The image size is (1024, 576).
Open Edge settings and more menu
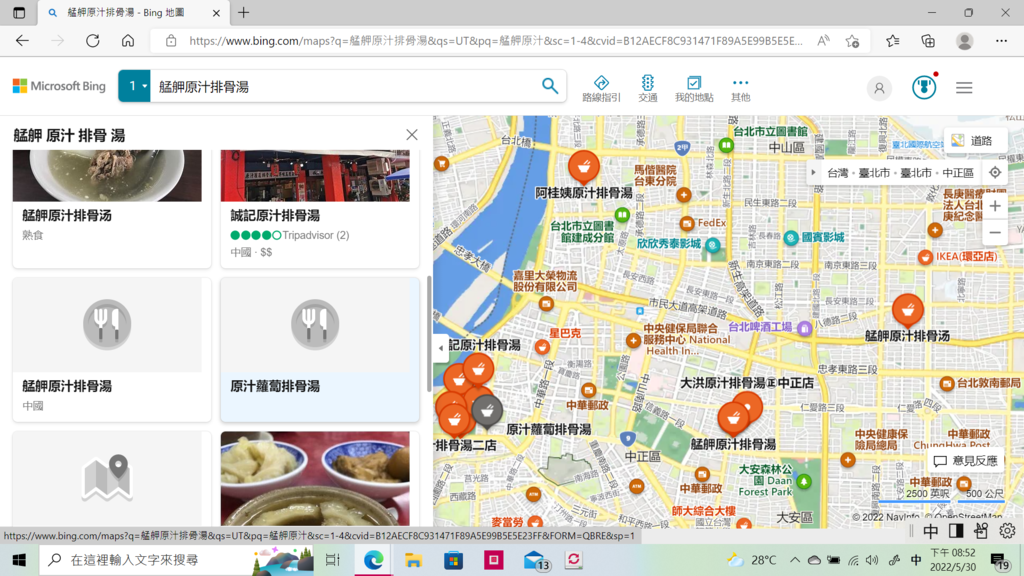(1001, 40)
